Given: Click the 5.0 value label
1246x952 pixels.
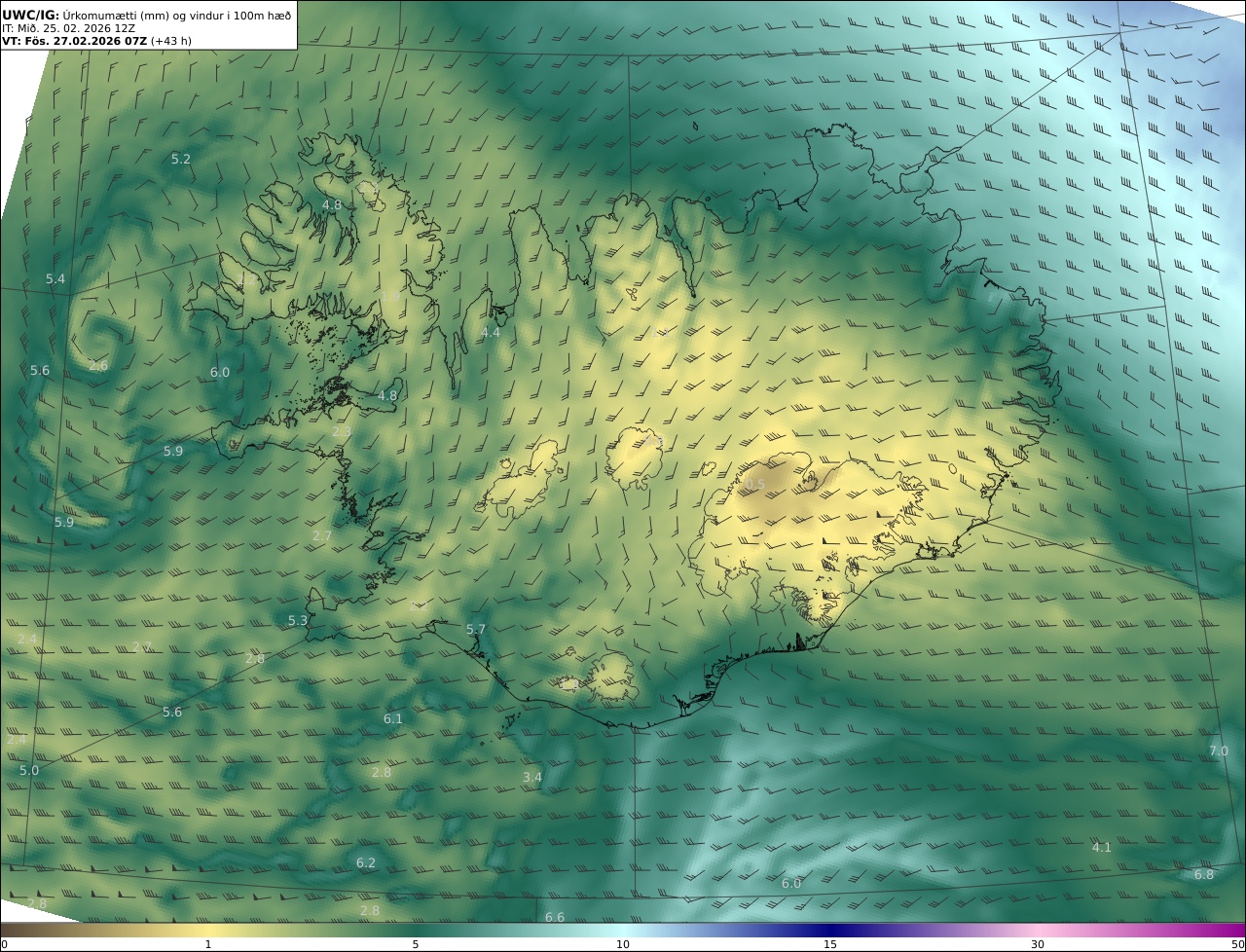Looking at the screenshot, I should [x=29, y=771].
